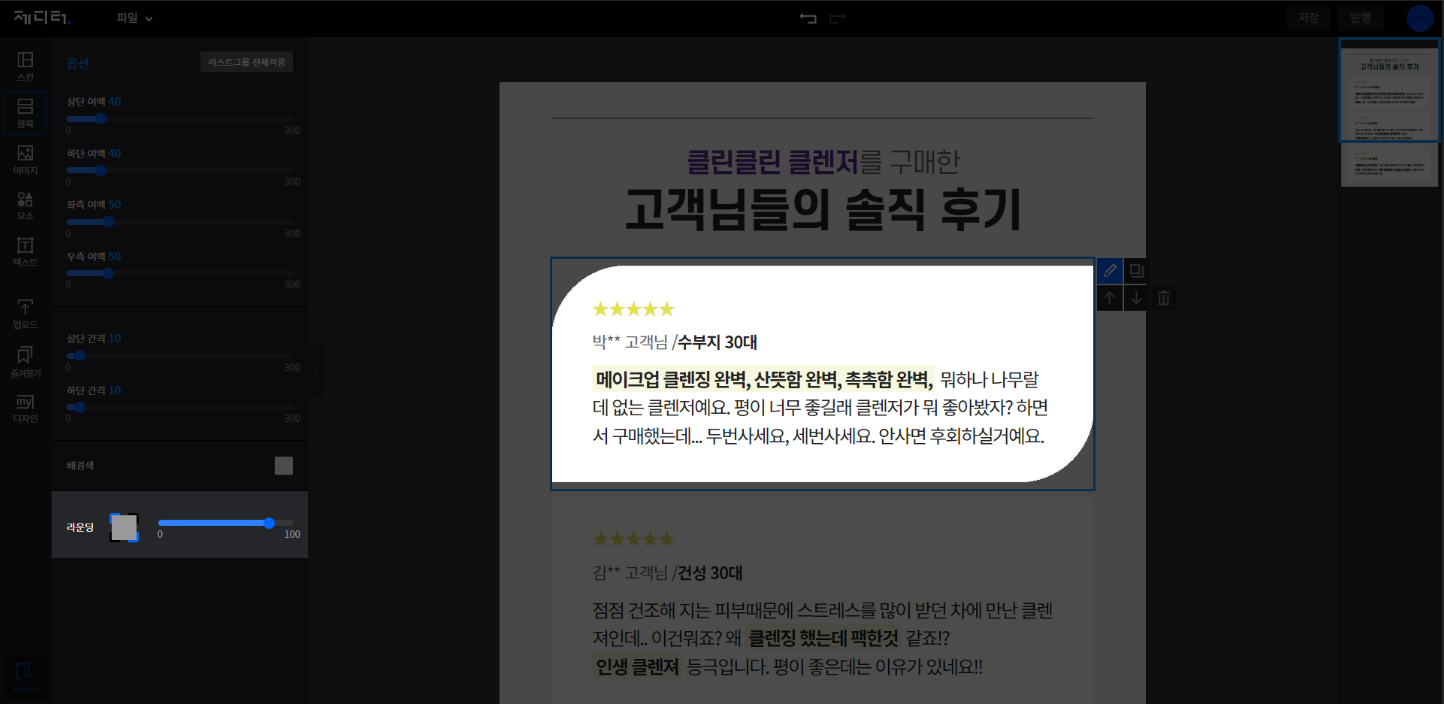This screenshot has height=704, width=1444.
Task: Click the 라운딩 label
Action: 80,527
